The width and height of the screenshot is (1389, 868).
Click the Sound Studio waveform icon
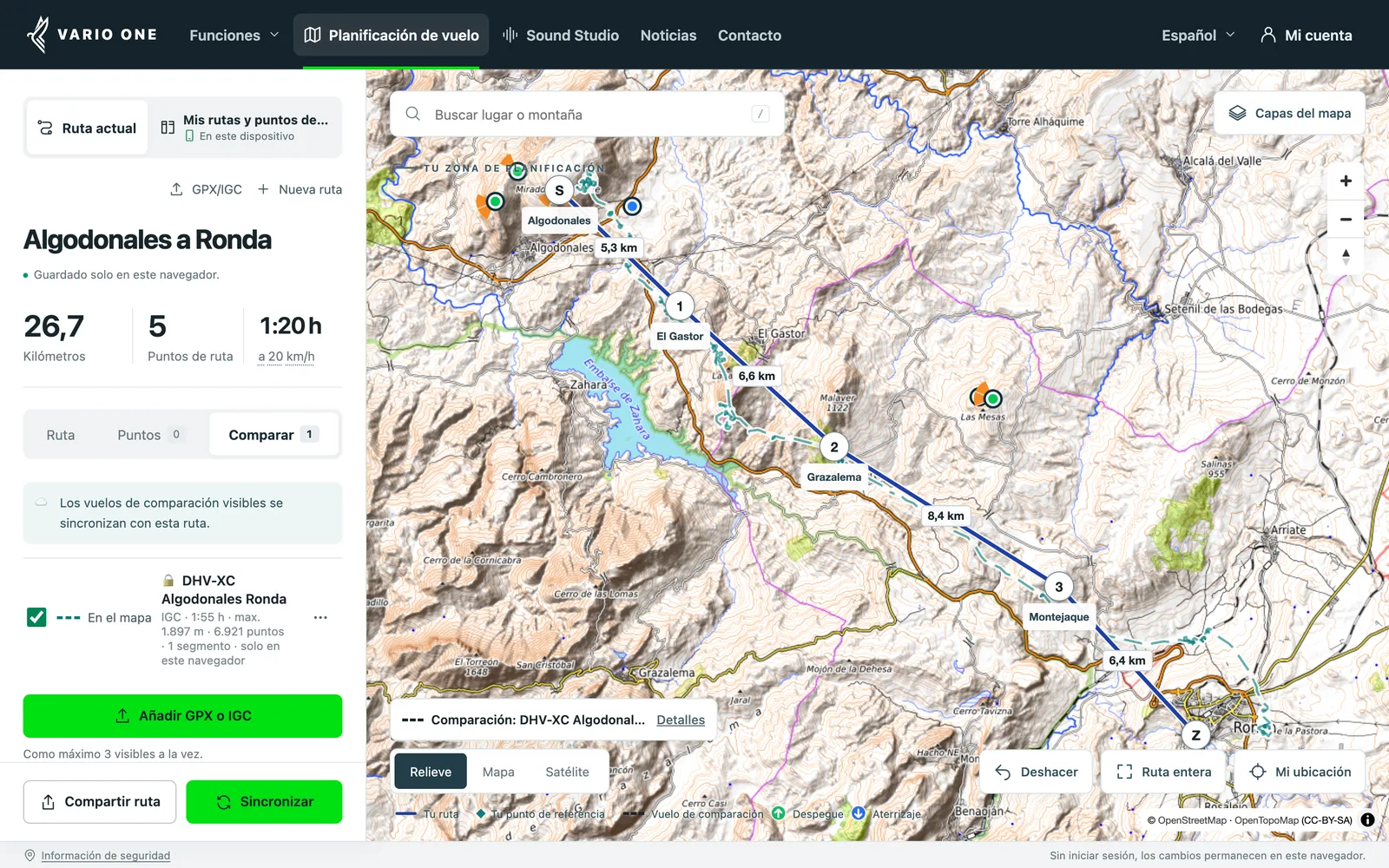(510, 35)
